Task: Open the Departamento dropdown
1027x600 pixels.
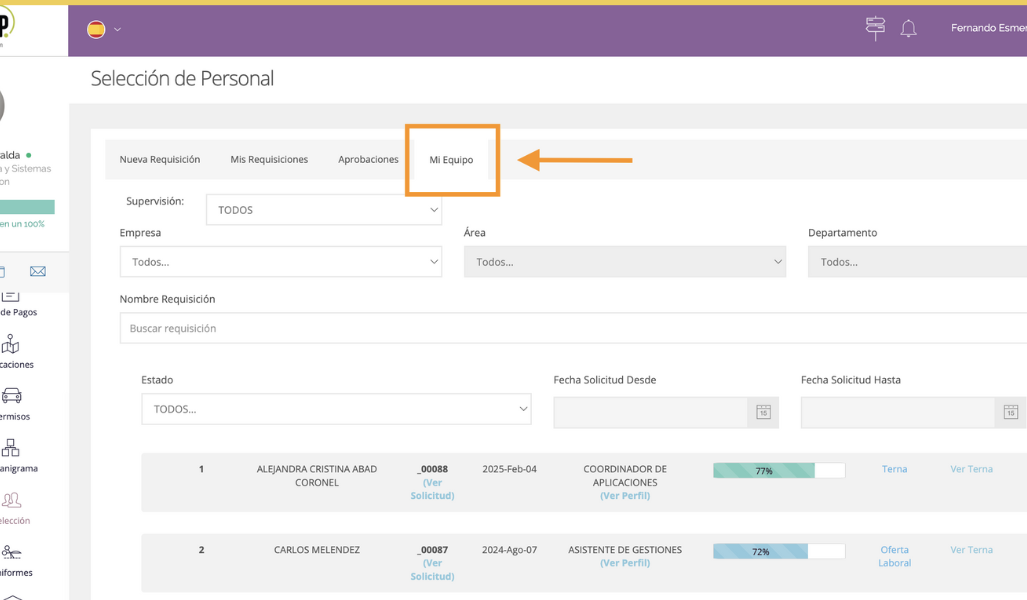Action: tap(917, 262)
